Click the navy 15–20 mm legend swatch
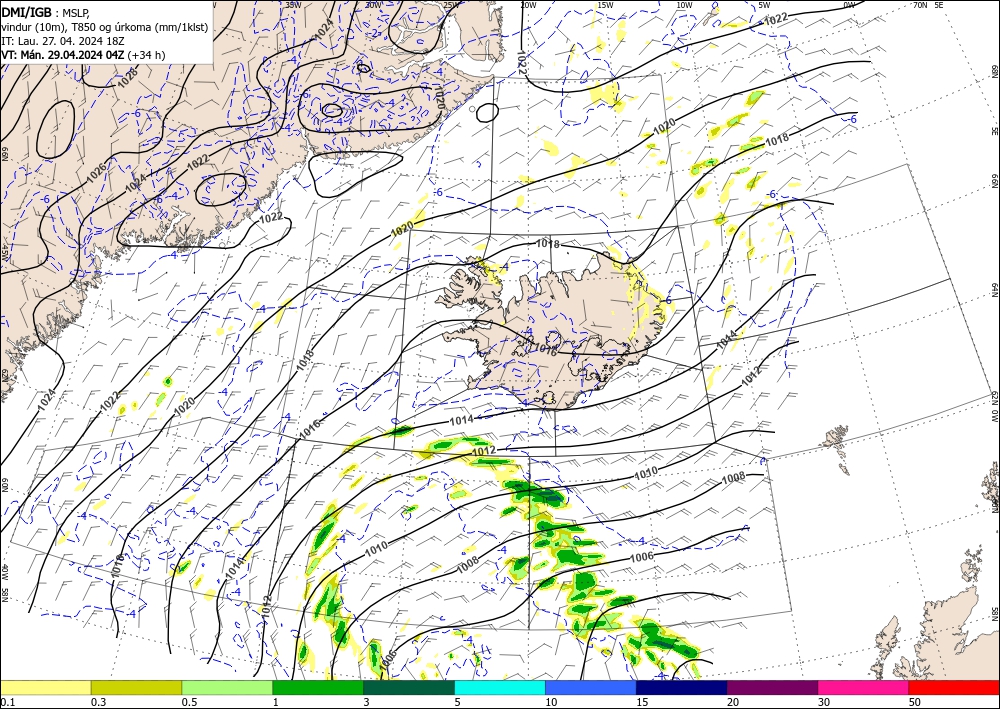 (x=682, y=687)
